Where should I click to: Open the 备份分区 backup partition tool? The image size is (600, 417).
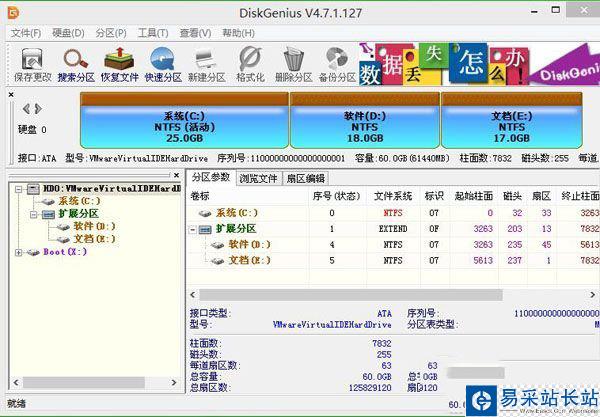coord(337,65)
